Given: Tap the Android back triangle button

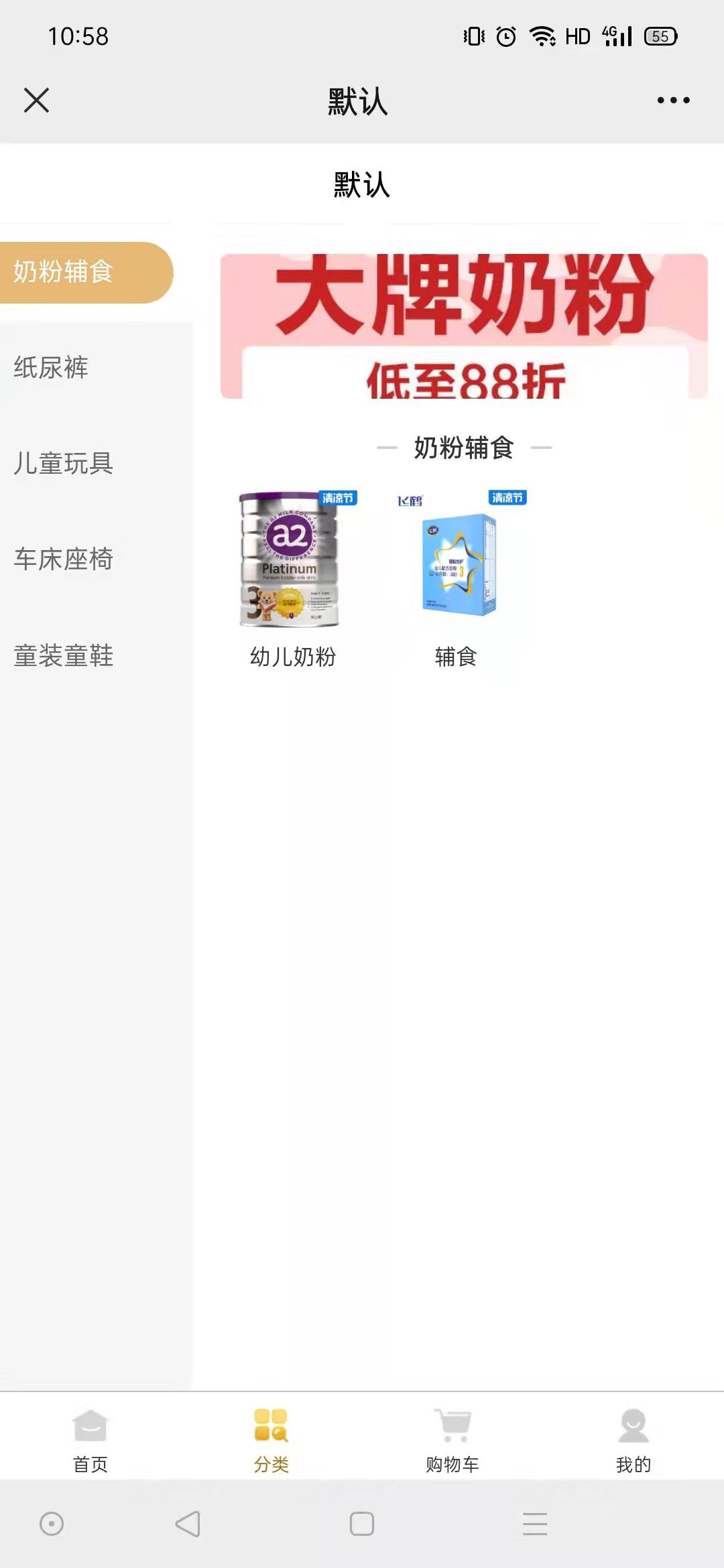Looking at the screenshot, I should click(x=188, y=1524).
